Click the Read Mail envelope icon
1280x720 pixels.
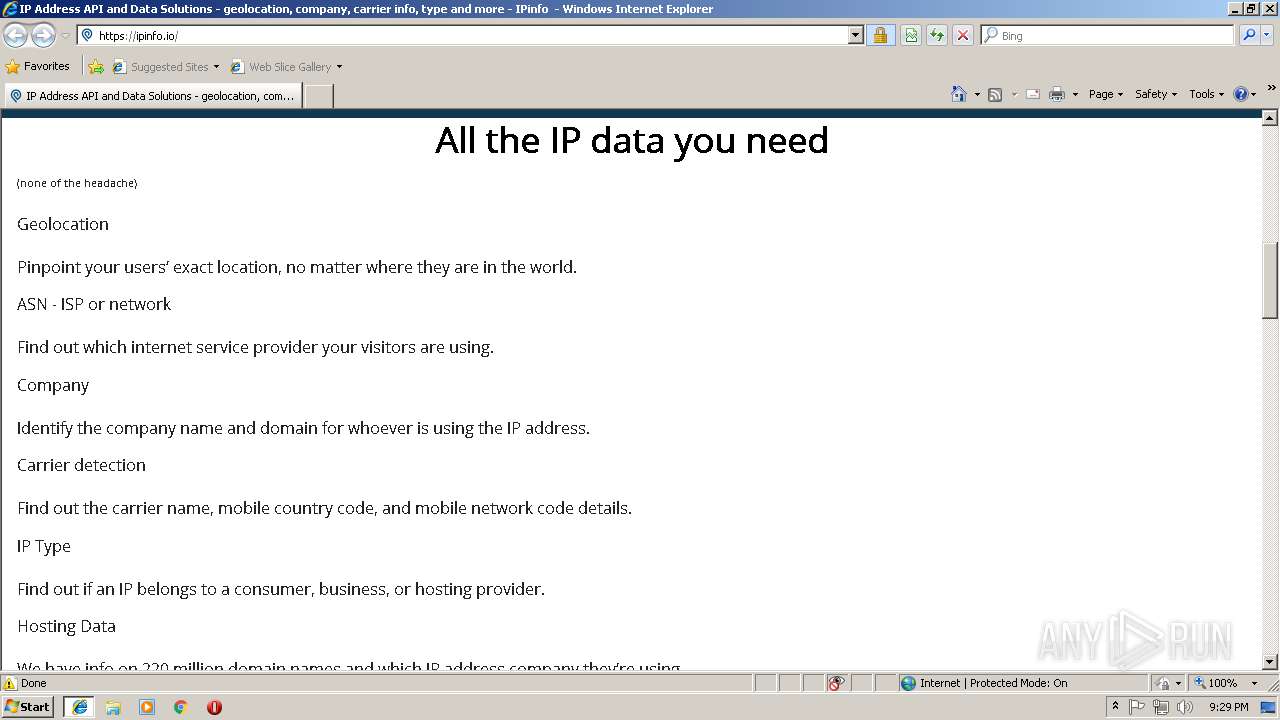1033,94
